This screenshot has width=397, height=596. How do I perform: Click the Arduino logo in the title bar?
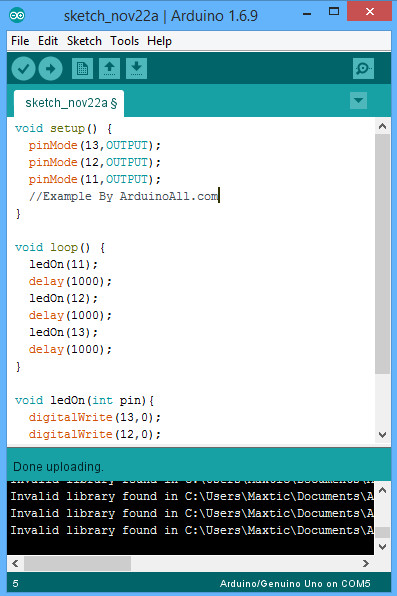click(17, 15)
